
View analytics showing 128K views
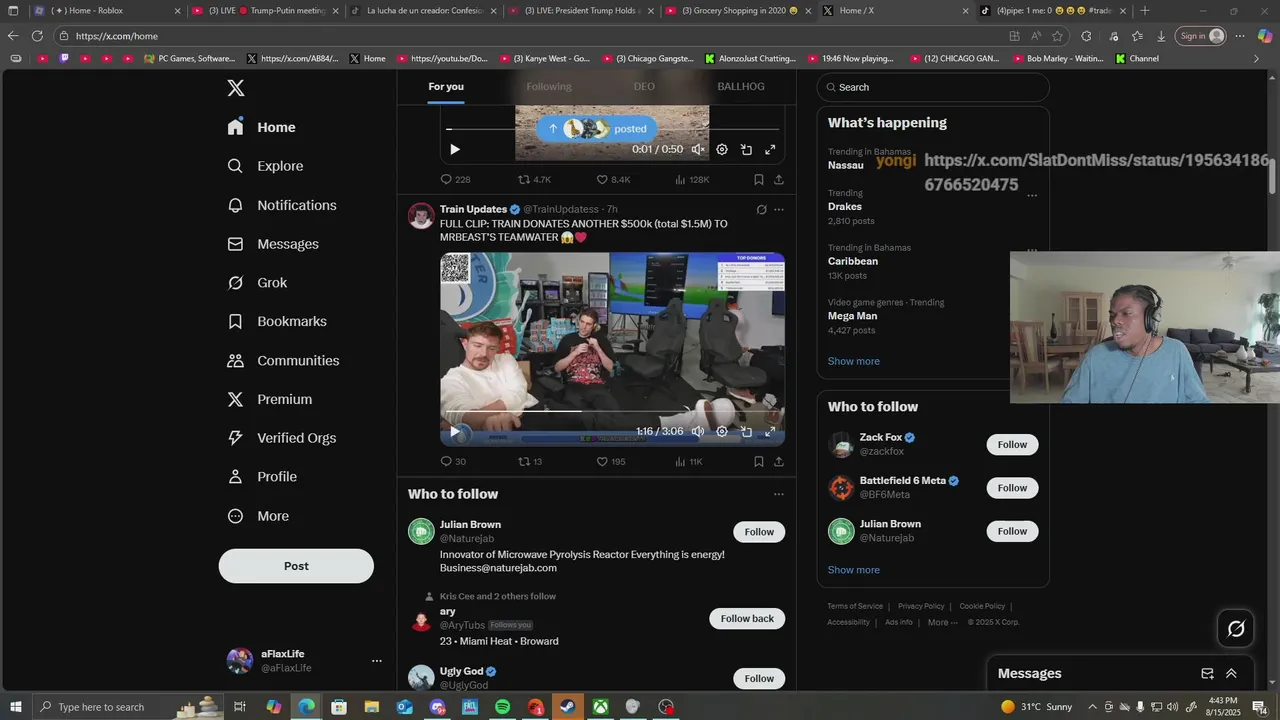692,180
